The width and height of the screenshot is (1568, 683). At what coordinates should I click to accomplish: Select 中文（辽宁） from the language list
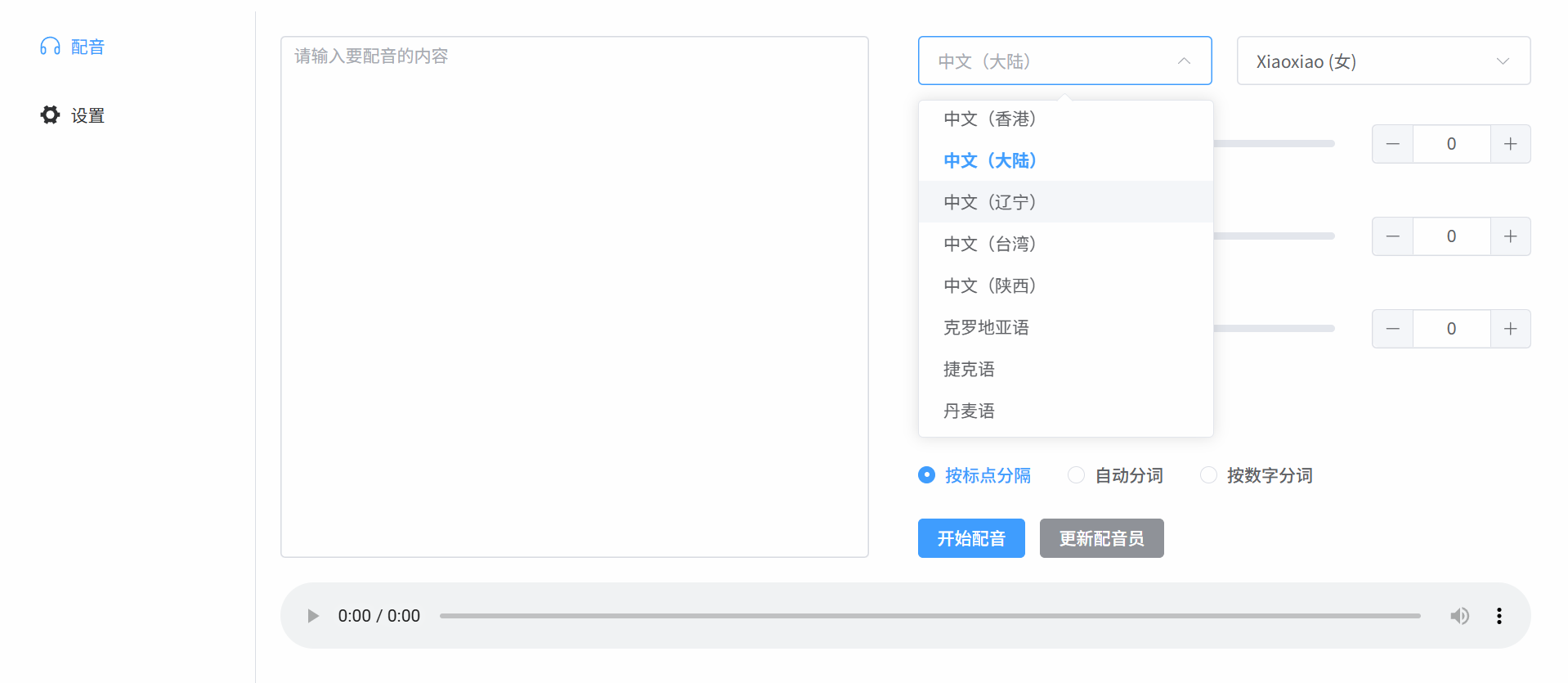coord(1065,202)
